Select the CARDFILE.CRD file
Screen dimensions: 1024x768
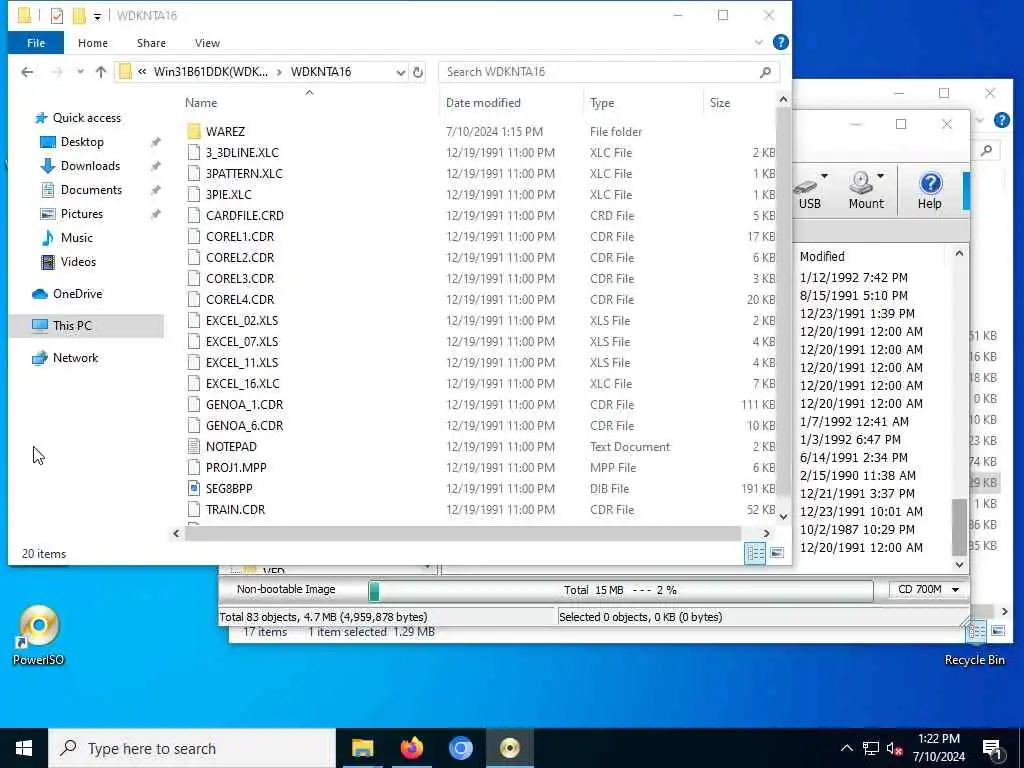pos(244,216)
